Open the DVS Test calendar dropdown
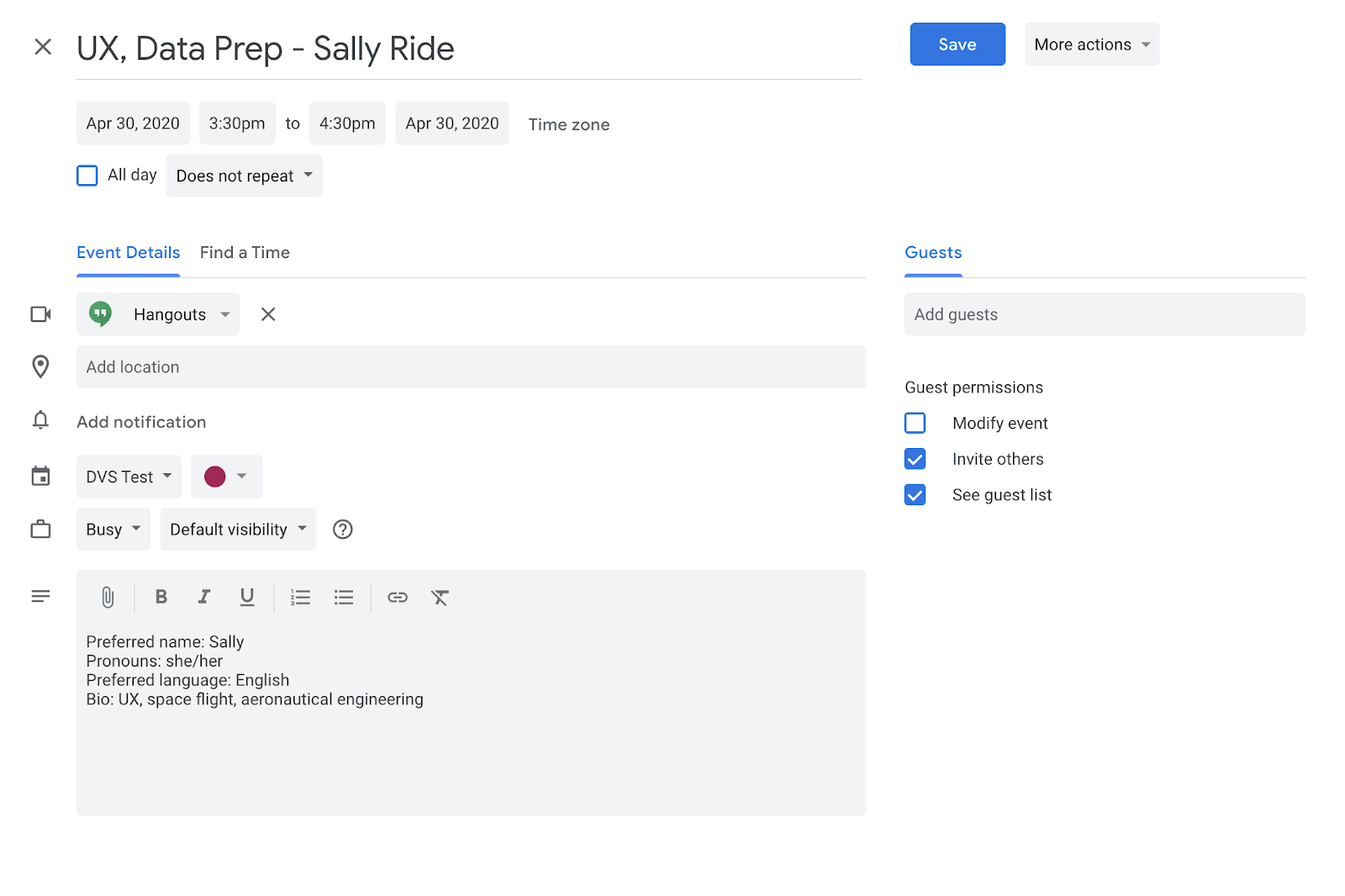Viewport: 1345px width, 896px height. coord(129,477)
